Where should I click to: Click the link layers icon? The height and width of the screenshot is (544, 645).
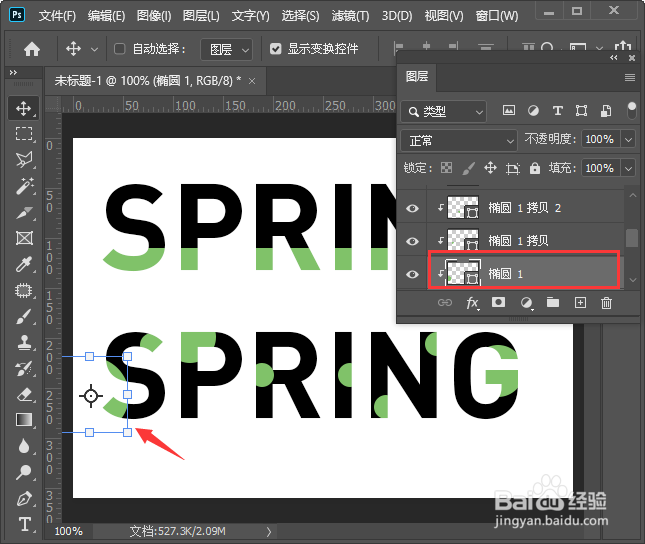[x=445, y=303]
